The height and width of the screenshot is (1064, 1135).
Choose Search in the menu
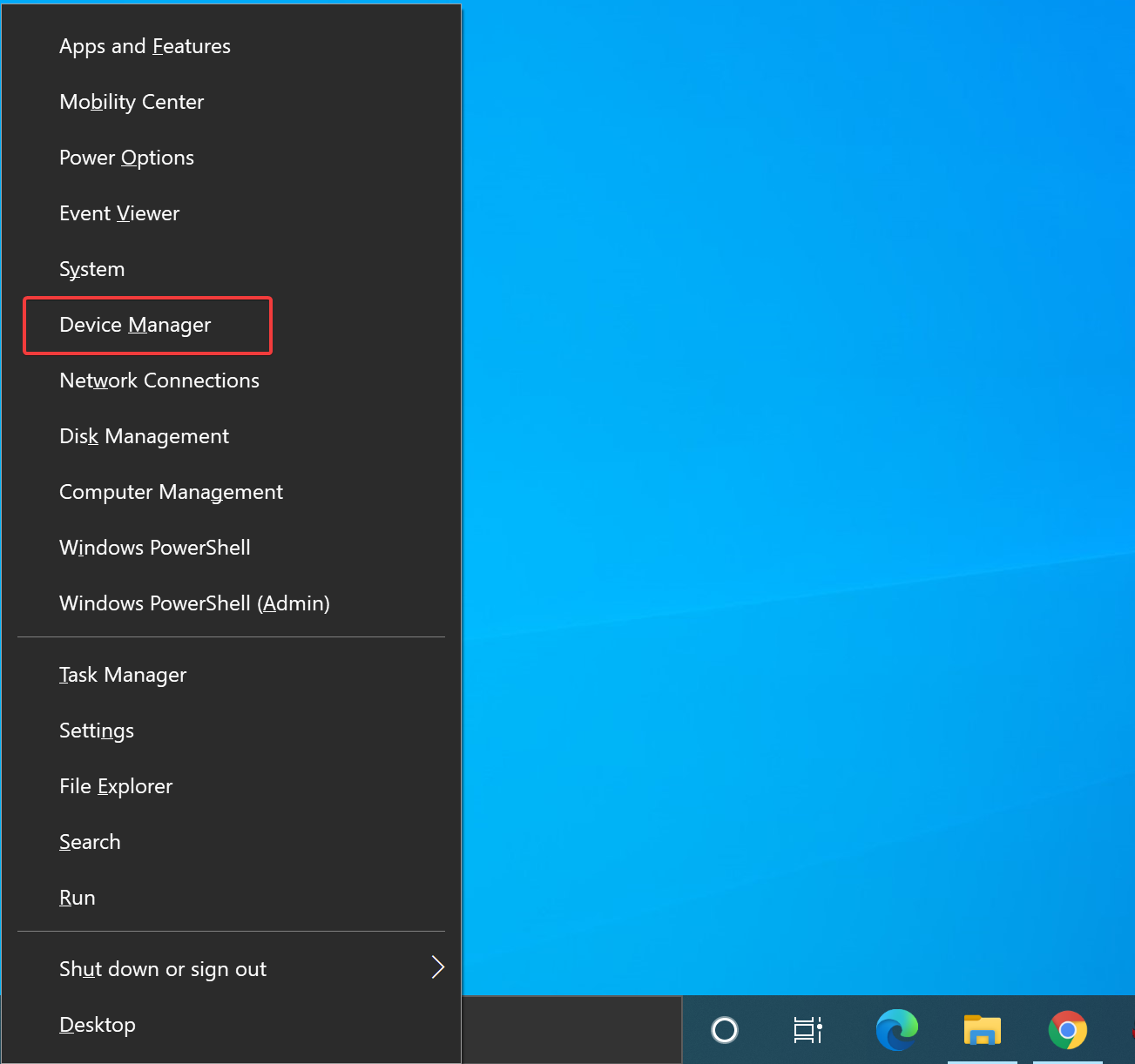coord(231,842)
